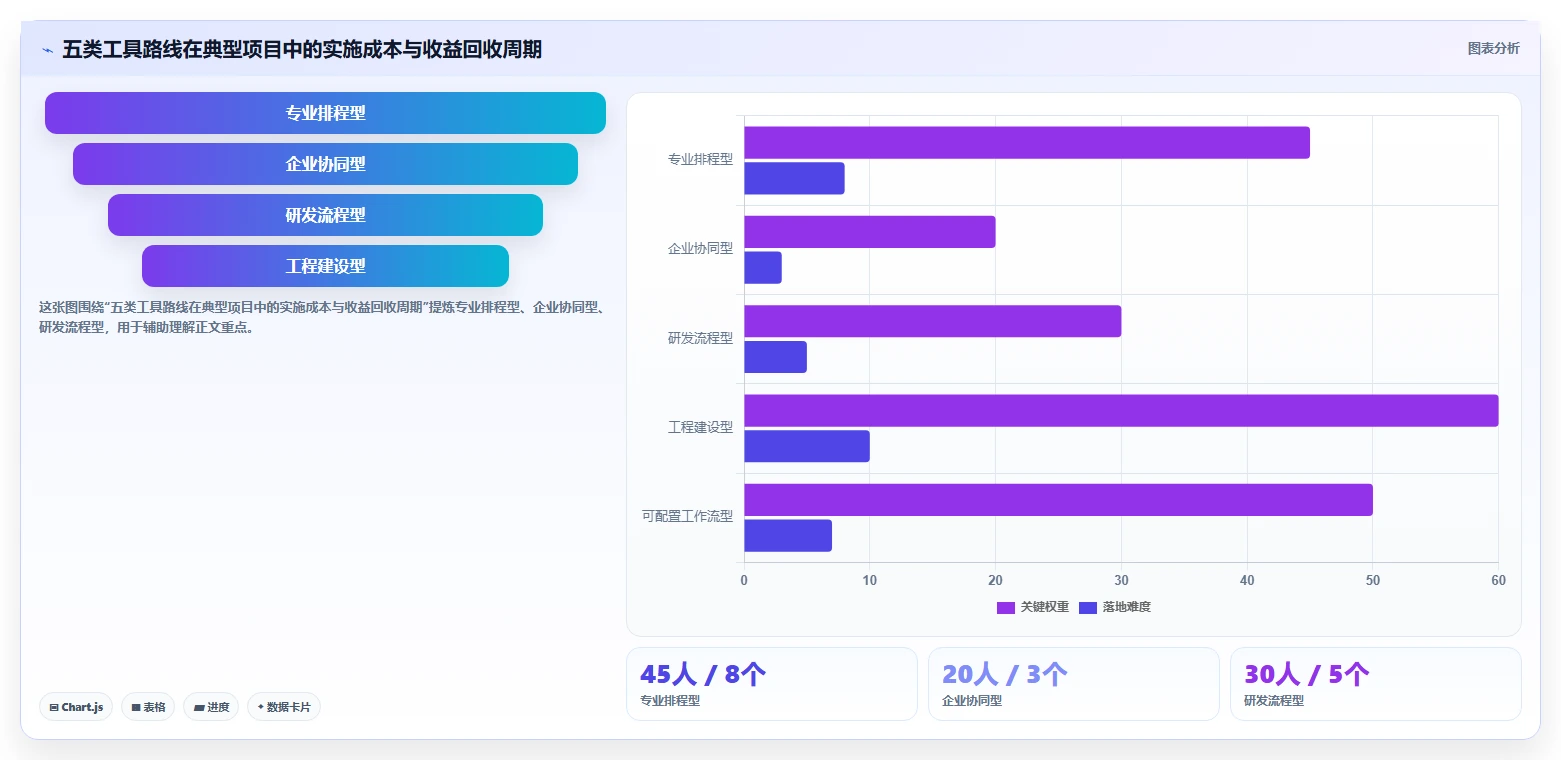The height and width of the screenshot is (760, 1561).
Task: Click the 可配置工作流型 关键权重 bar
Action: click(1058, 500)
